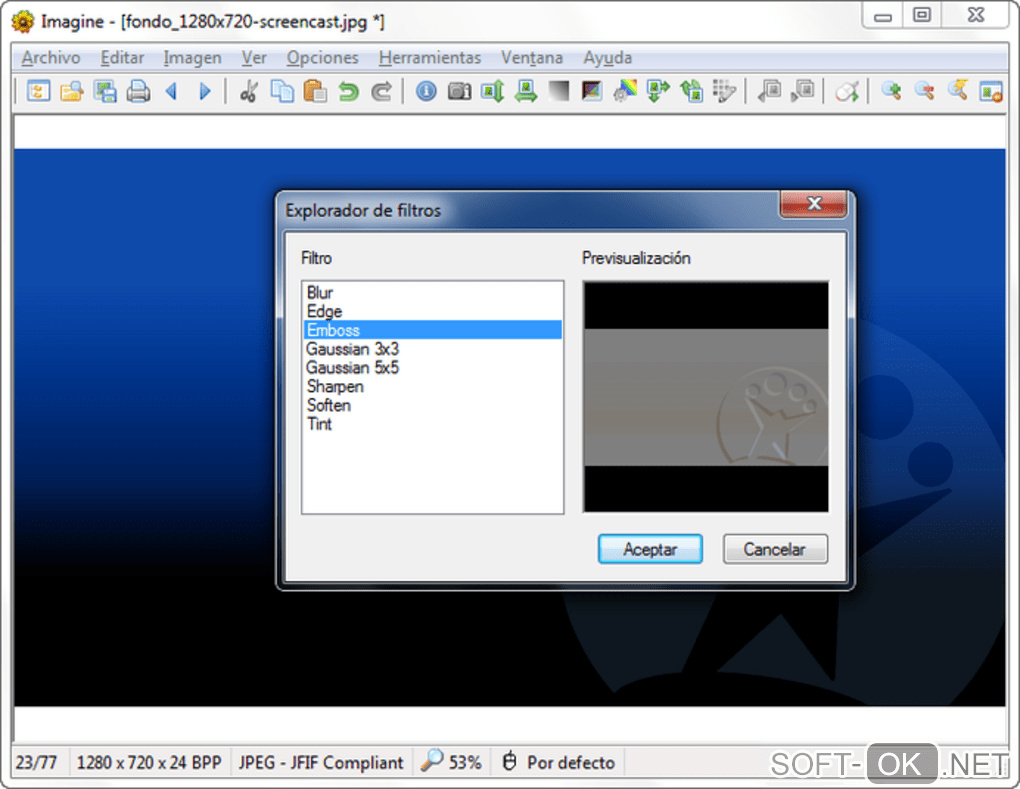This screenshot has height=789, width=1020.
Task: Click the Previsualización preview image
Action: point(706,397)
